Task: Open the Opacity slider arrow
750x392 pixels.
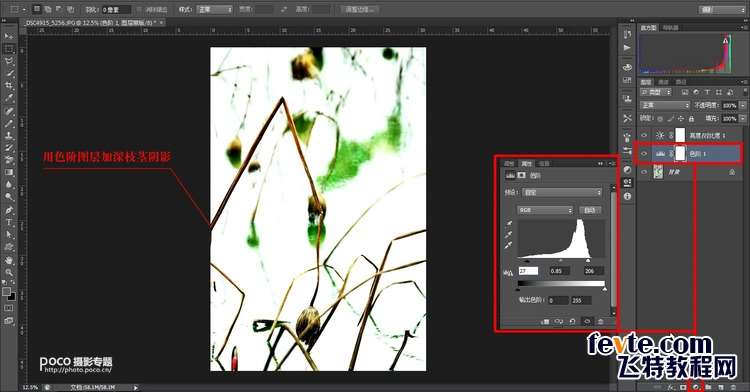Action: [743, 105]
